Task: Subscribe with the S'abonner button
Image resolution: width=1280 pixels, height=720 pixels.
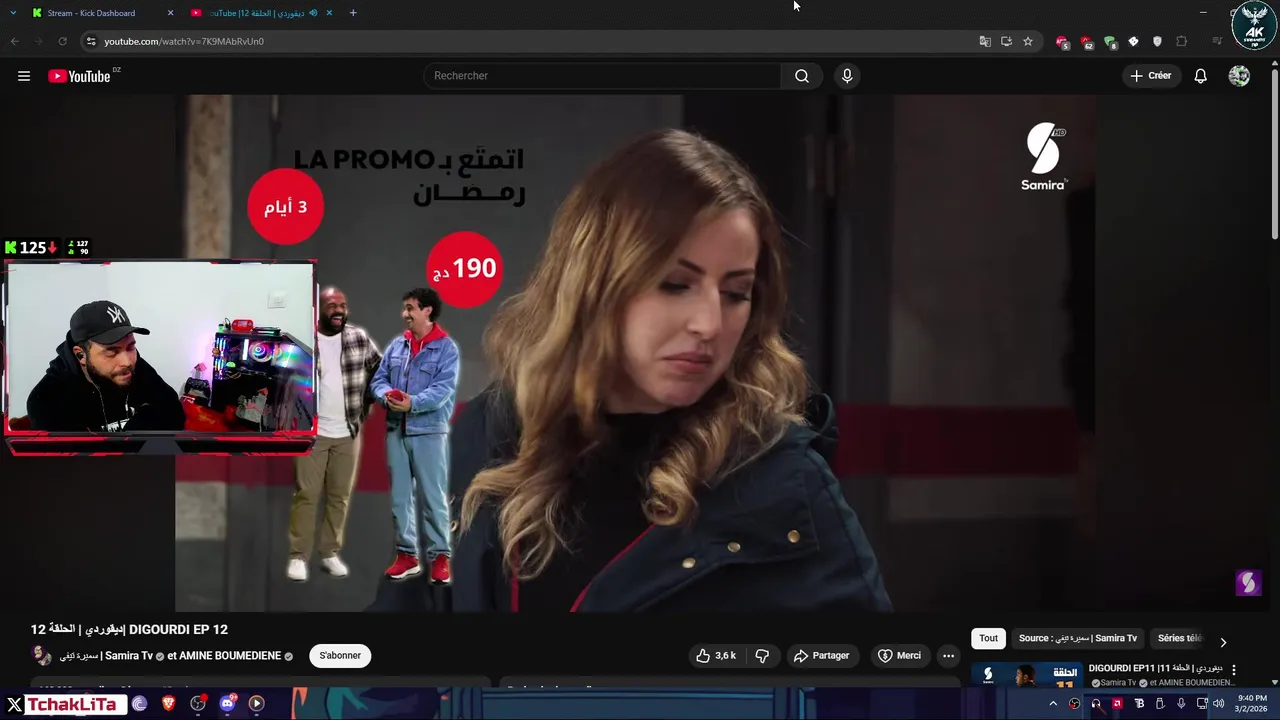Action: (340, 656)
